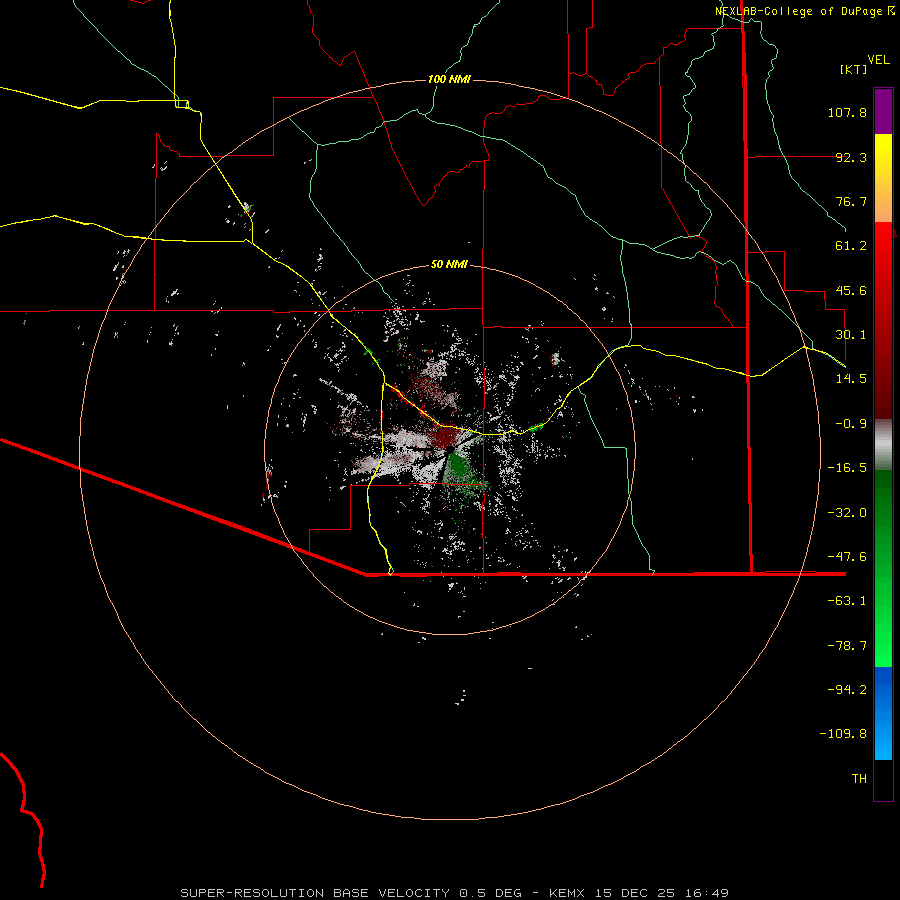Image resolution: width=900 pixels, height=900 pixels.
Task: Select the -94.2 legend value
Action: (847, 690)
